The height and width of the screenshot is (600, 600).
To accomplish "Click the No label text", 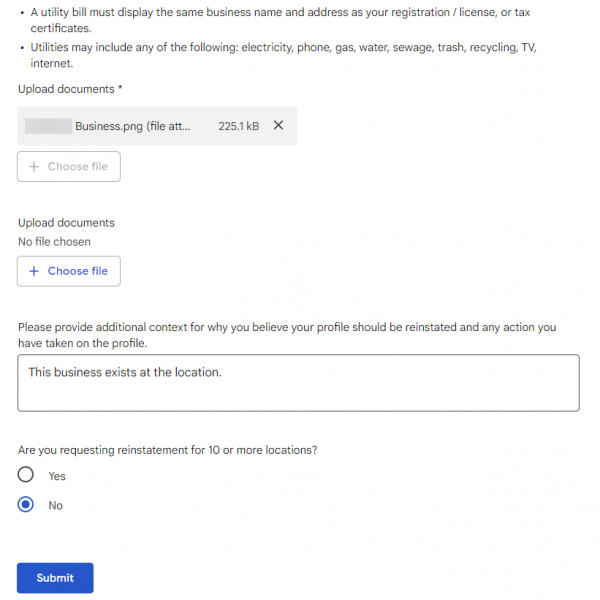I will (56, 506).
